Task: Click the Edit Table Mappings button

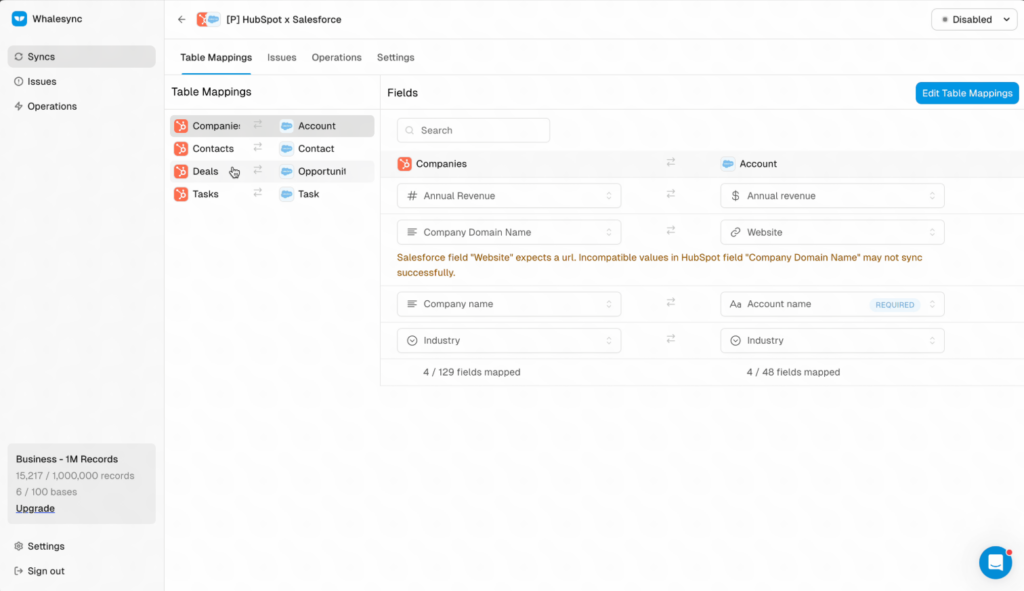Action: tap(967, 93)
